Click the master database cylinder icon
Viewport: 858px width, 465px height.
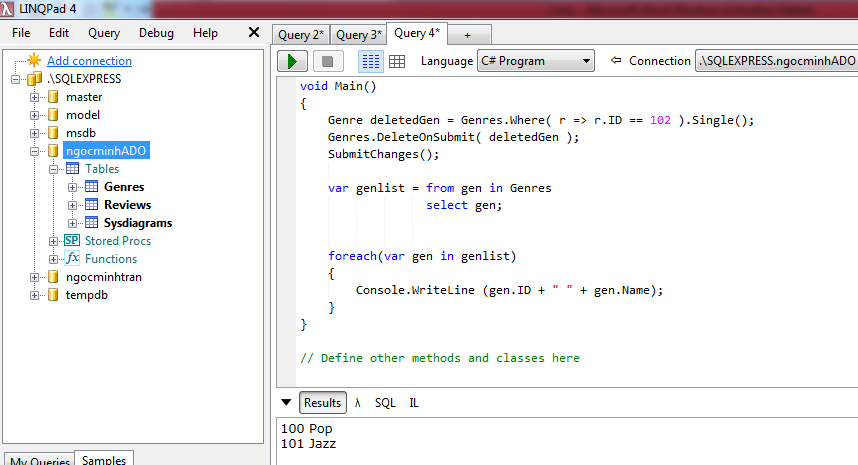[53, 97]
